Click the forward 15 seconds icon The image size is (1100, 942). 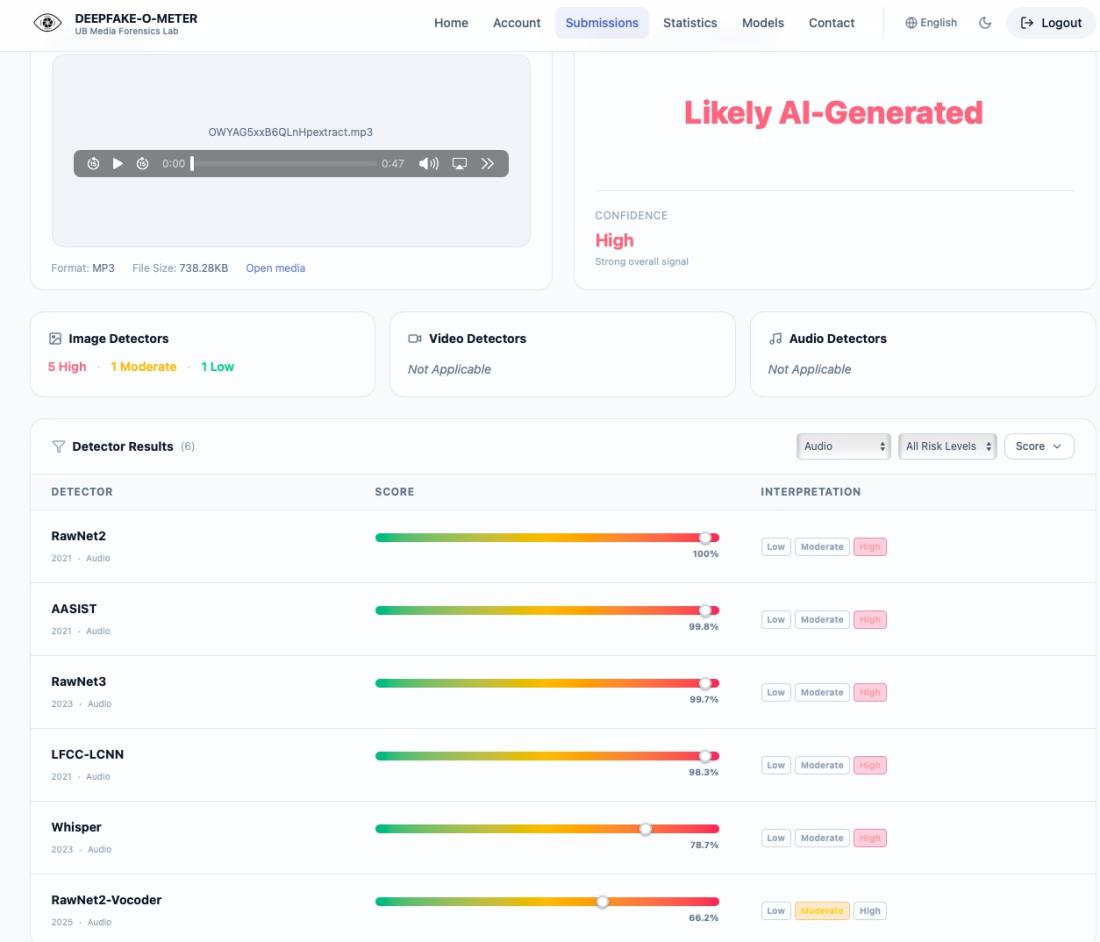(142, 163)
